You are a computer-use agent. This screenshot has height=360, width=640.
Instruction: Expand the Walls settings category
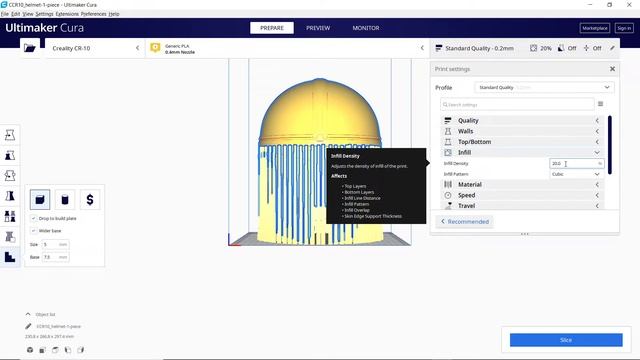point(522,131)
